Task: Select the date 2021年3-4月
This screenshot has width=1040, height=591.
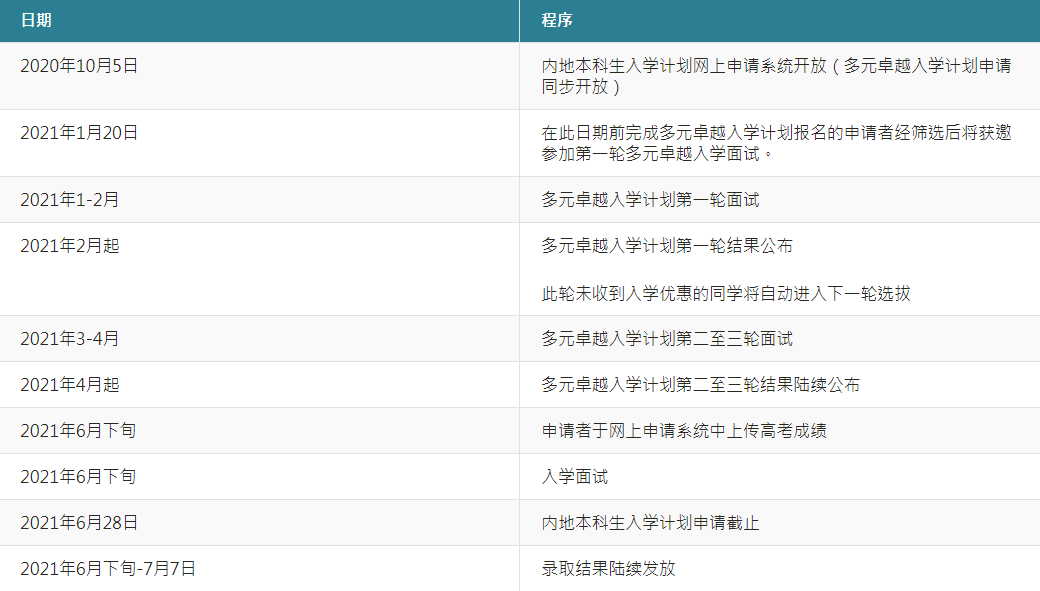Action: pyautogui.click(x=70, y=339)
